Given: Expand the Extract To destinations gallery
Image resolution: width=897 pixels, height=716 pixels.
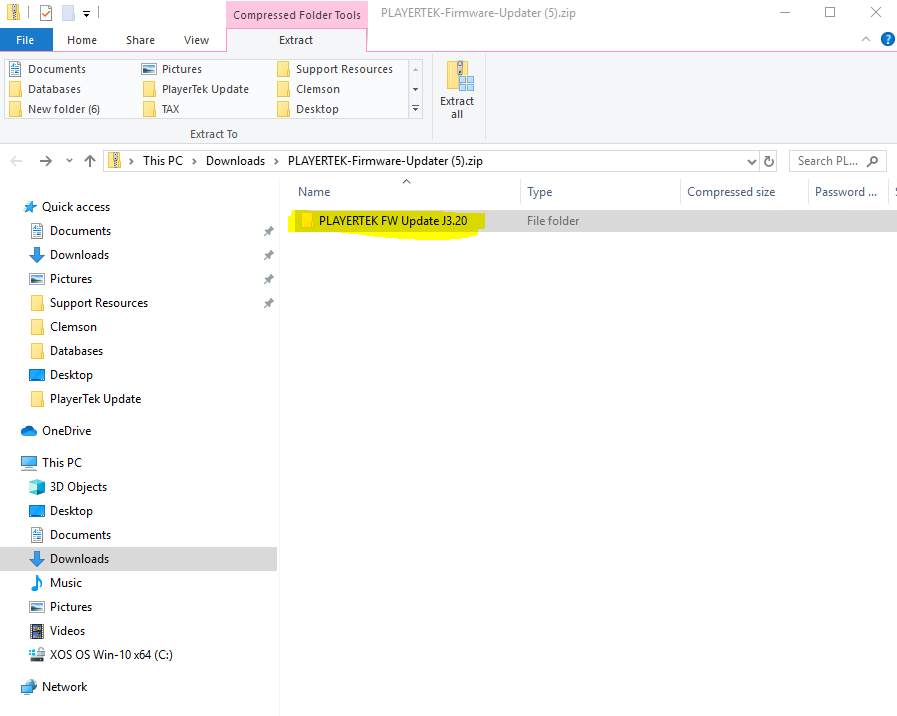Looking at the screenshot, I should [x=415, y=109].
